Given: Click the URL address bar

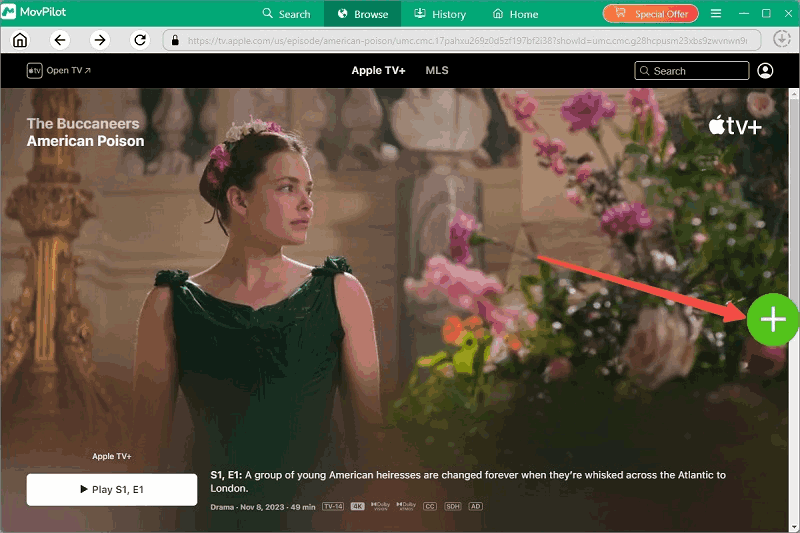Looking at the screenshot, I should click(460, 40).
